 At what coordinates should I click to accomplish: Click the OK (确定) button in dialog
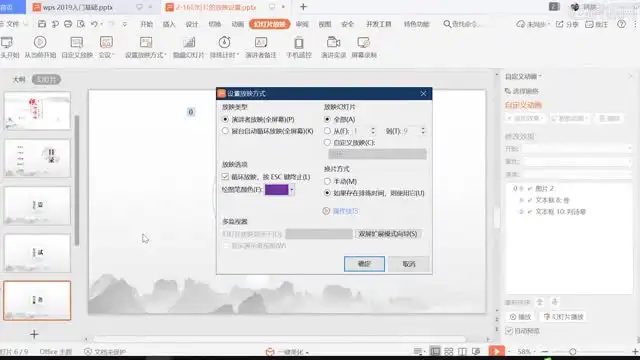coord(364,264)
